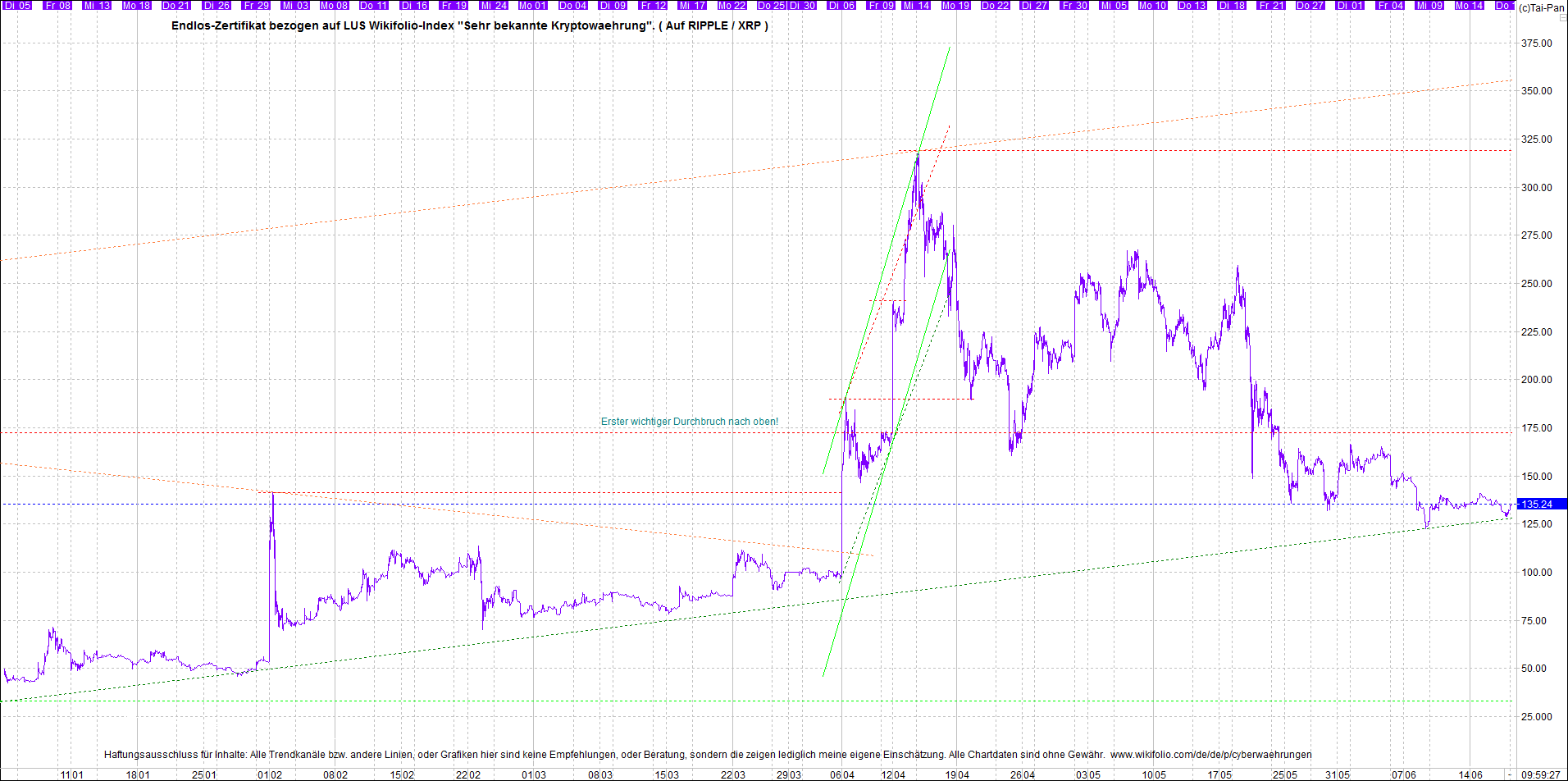Select the chart title mentioning RIPPLE / XRP

pos(469,25)
